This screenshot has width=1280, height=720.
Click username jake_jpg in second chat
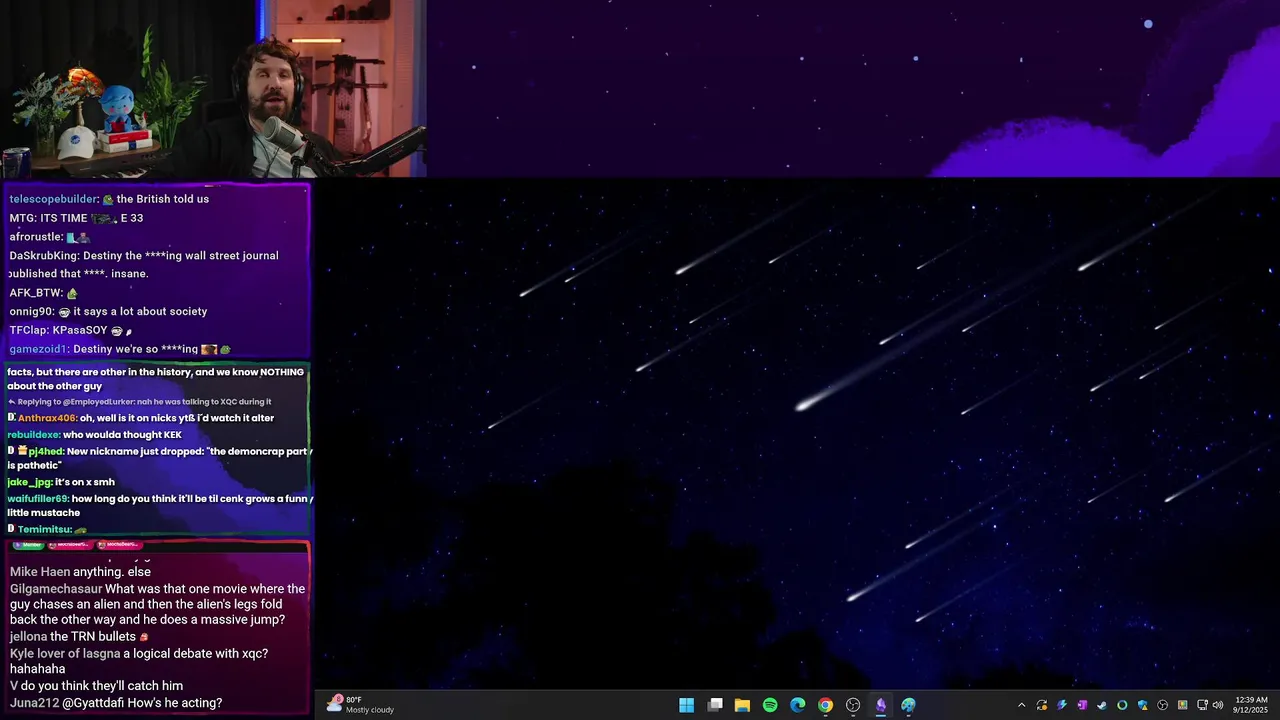29,482
